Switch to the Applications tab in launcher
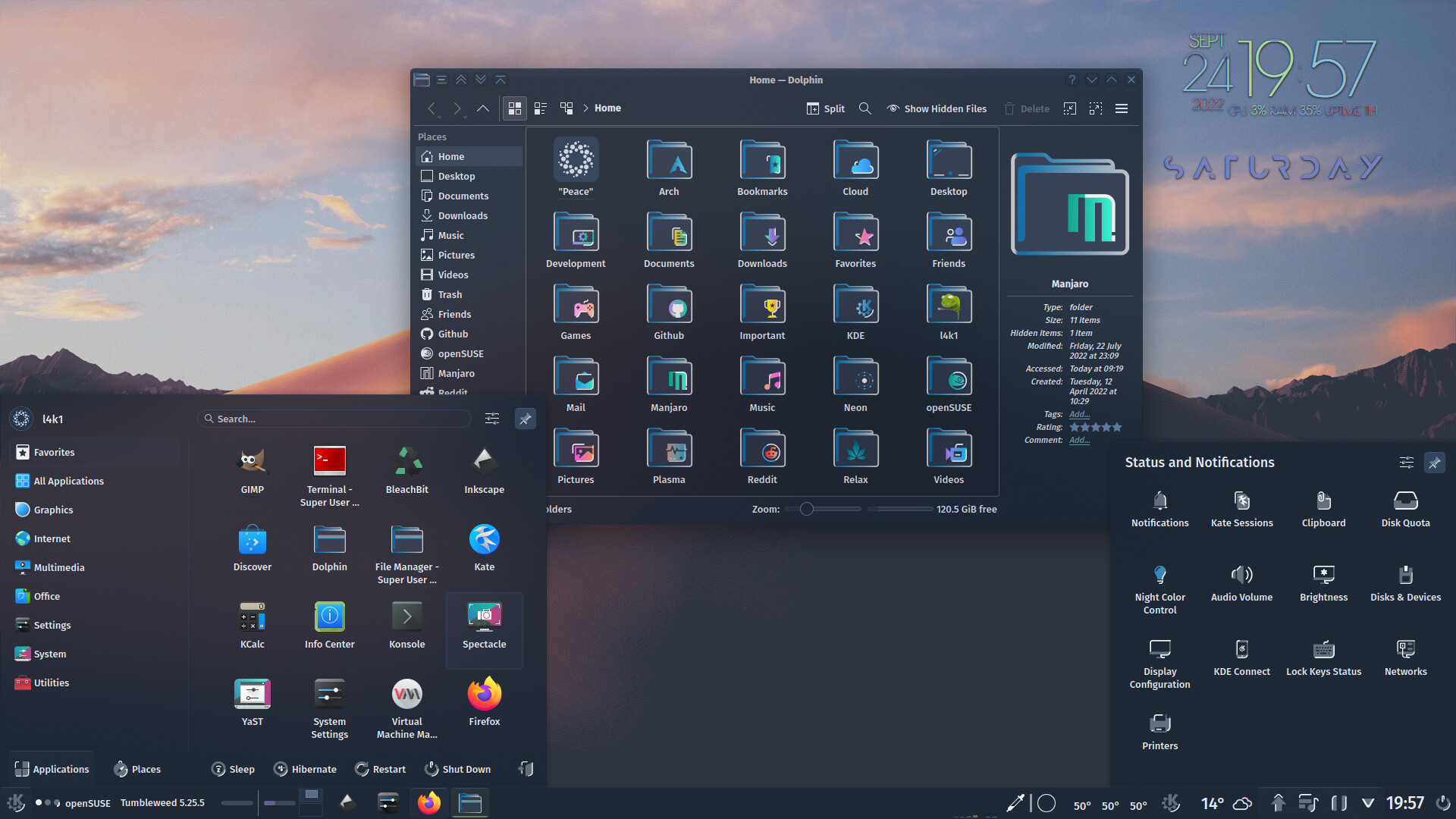This screenshot has height=819, width=1456. tap(52, 769)
